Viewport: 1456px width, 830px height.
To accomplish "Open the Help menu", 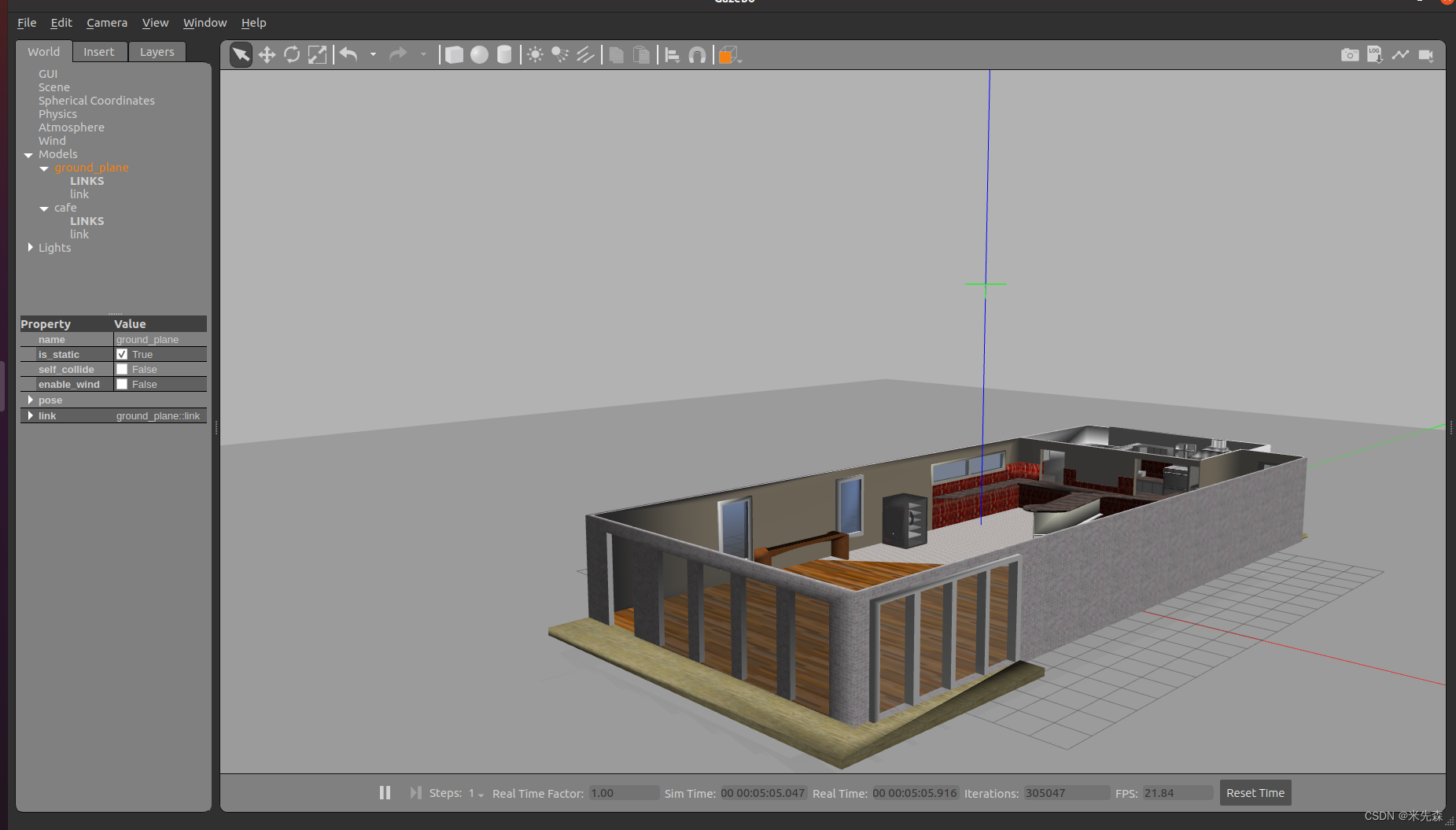I will (253, 23).
